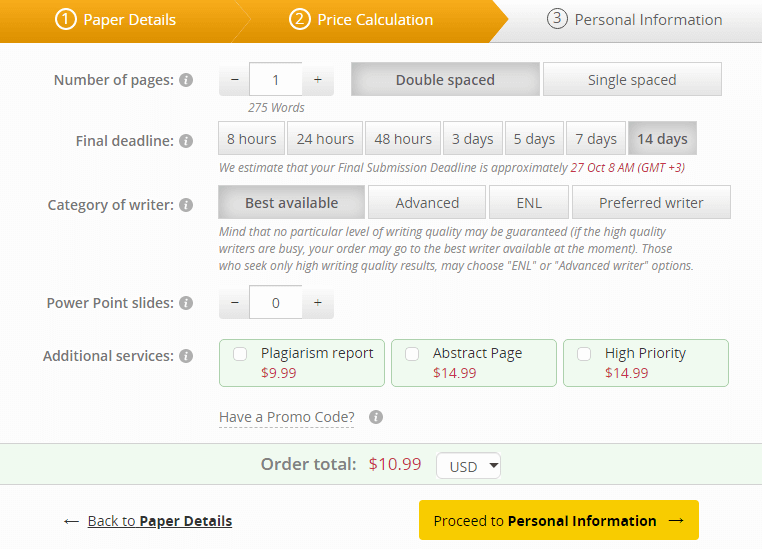Image resolution: width=762 pixels, height=549 pixels.
Task: Select Double spaced option
Action: point(445,79)
